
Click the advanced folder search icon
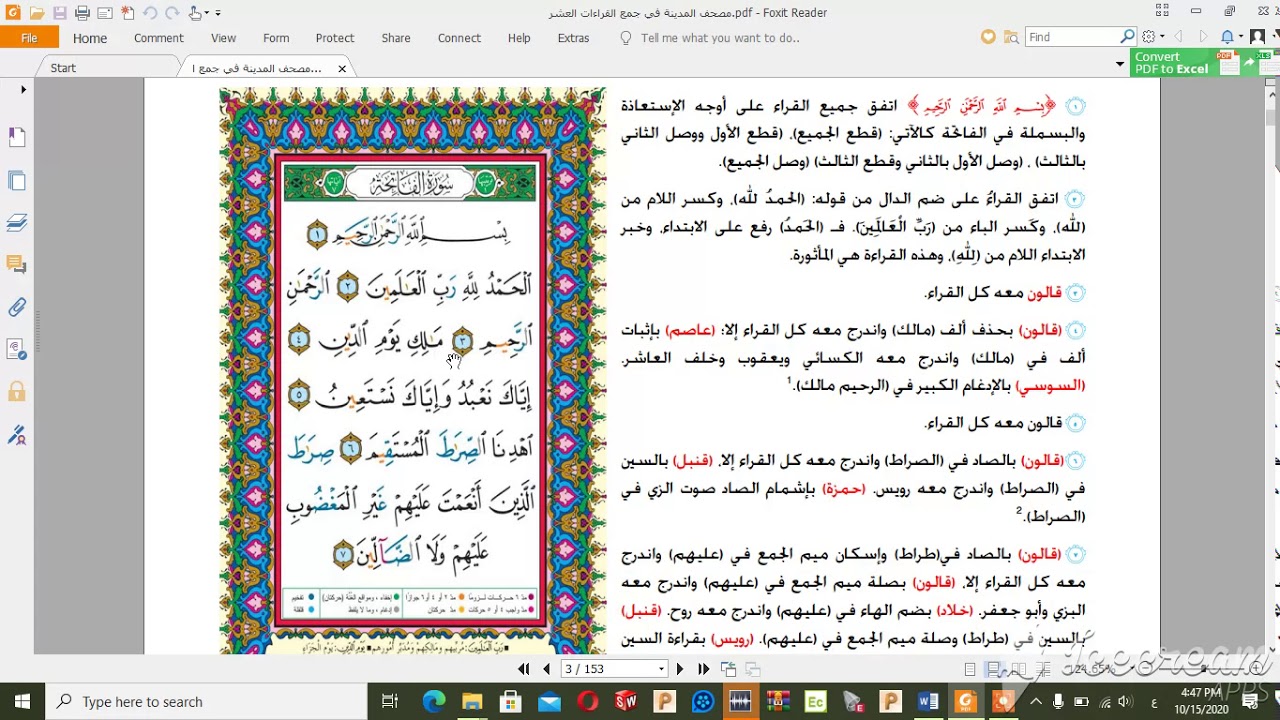(1011, 37)
